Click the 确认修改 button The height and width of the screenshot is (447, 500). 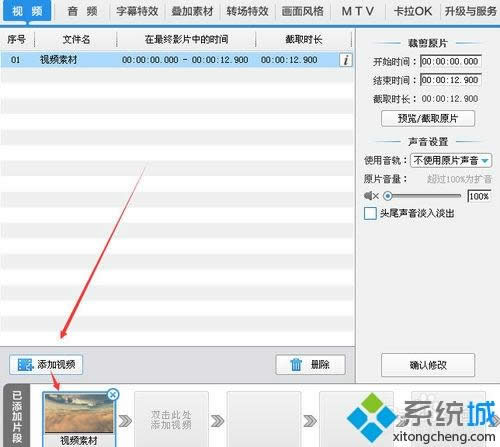tap(428, 365)
